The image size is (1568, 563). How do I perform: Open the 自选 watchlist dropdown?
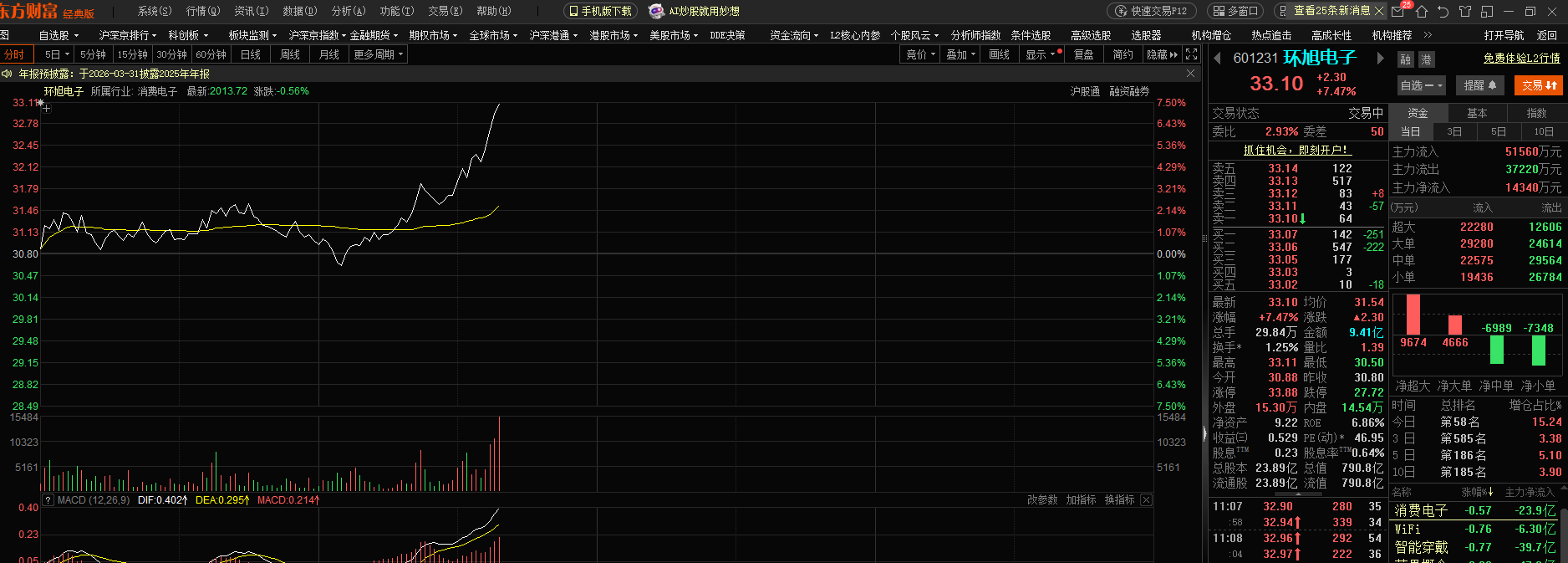click(1421, 85)
